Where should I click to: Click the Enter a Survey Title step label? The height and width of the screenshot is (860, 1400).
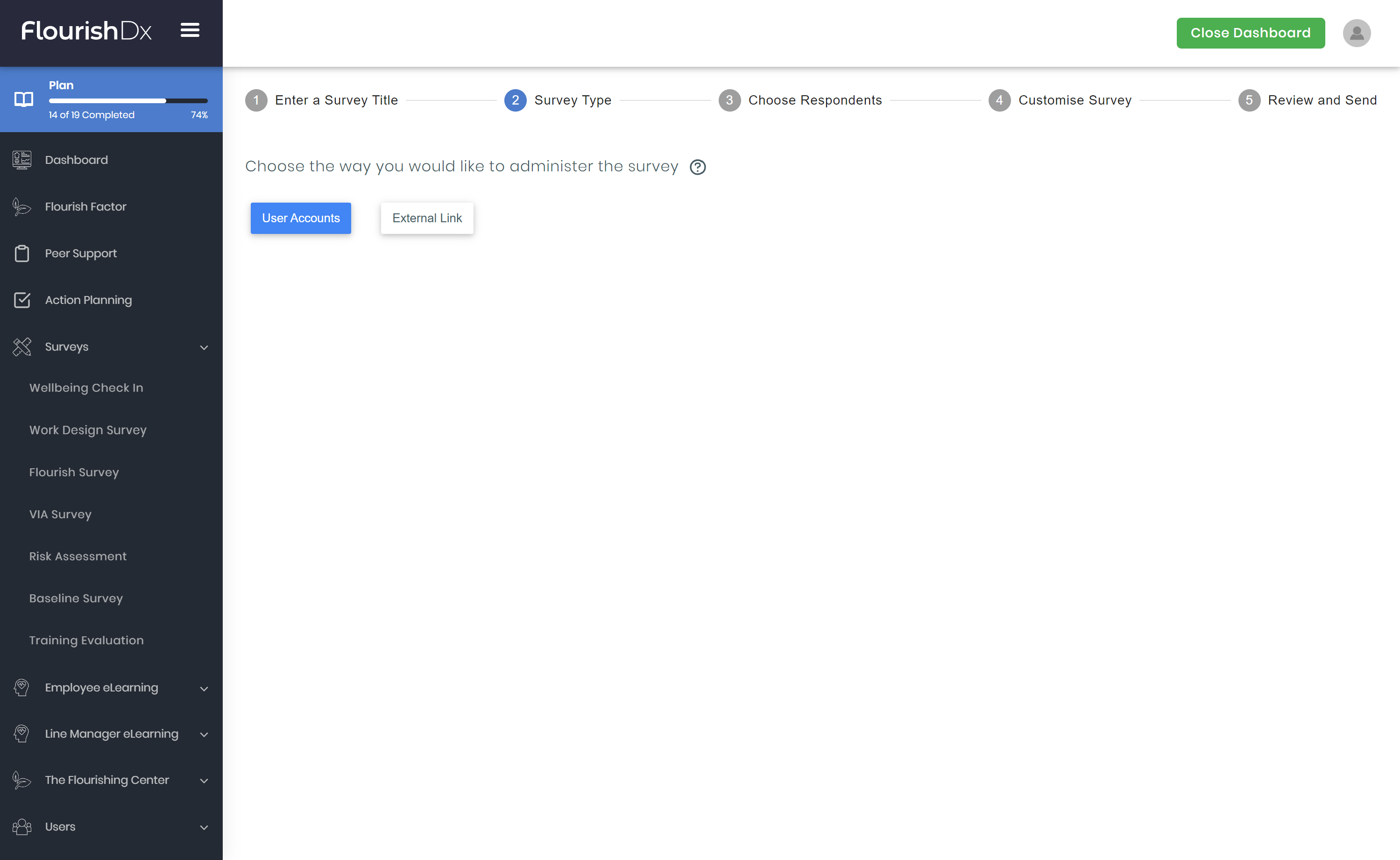coord(336,100)
